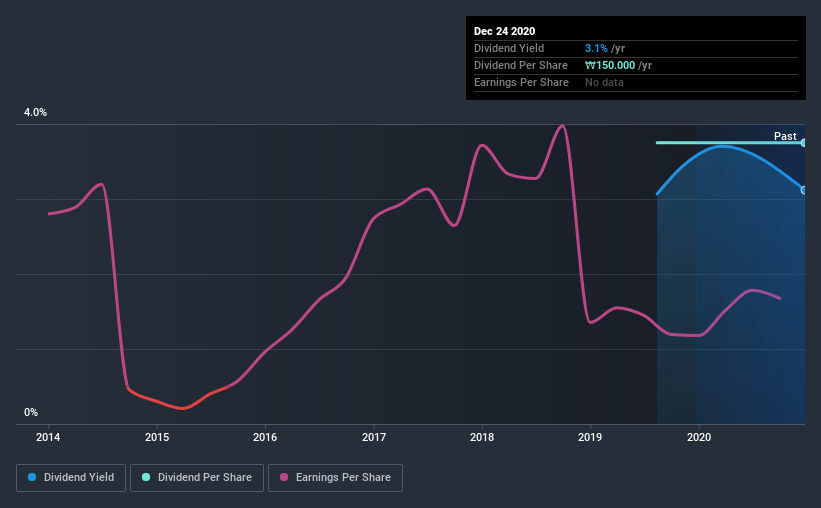Click the teal dot beside Dividend Per Share

147,478
